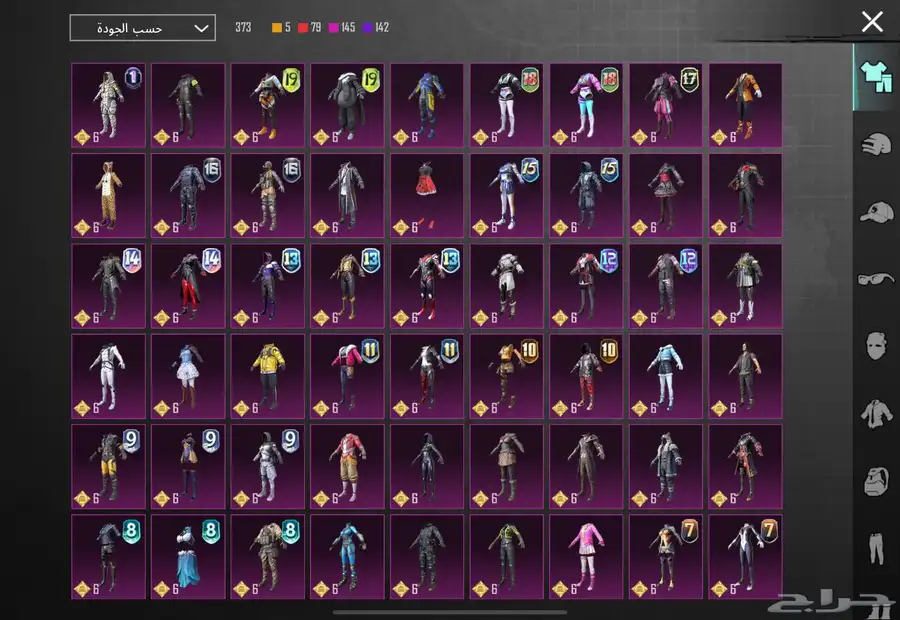Select the pink and cyan outfit with badge 18
900x620 pixels.
(586, 105)
